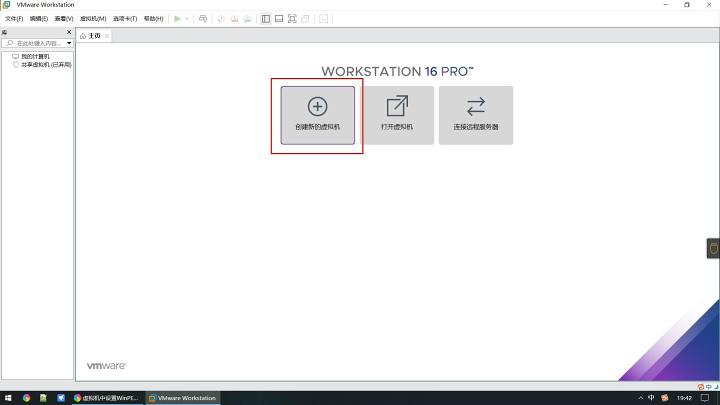Click the Send Ctrl+Alt+Del toolbar icon
Screen dimensions: 720x405
203,19
